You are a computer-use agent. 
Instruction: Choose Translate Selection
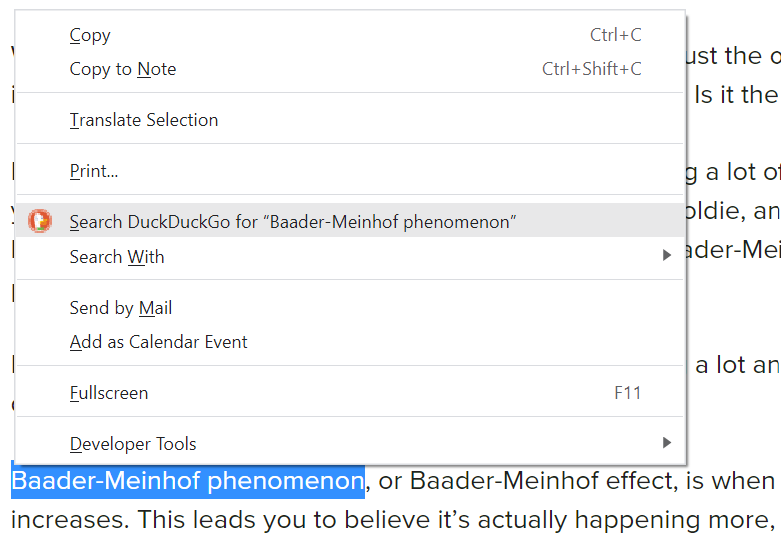(350, 120)
